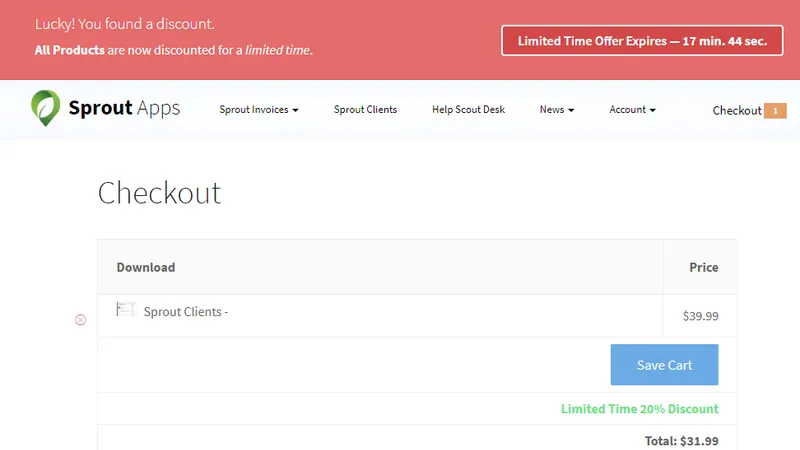Expand the Account dropdown menu
Viewport: 800px width, 450px height.
pos(632,110)
